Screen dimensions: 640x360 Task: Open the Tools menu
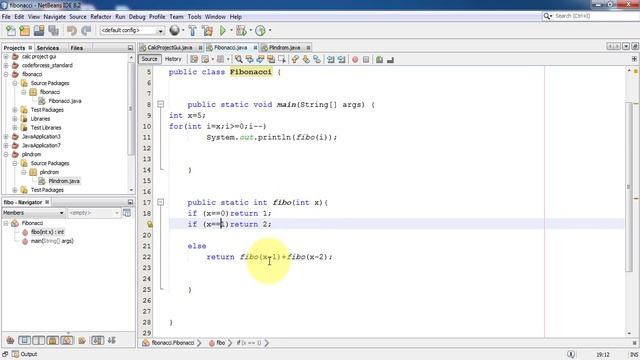194,17
